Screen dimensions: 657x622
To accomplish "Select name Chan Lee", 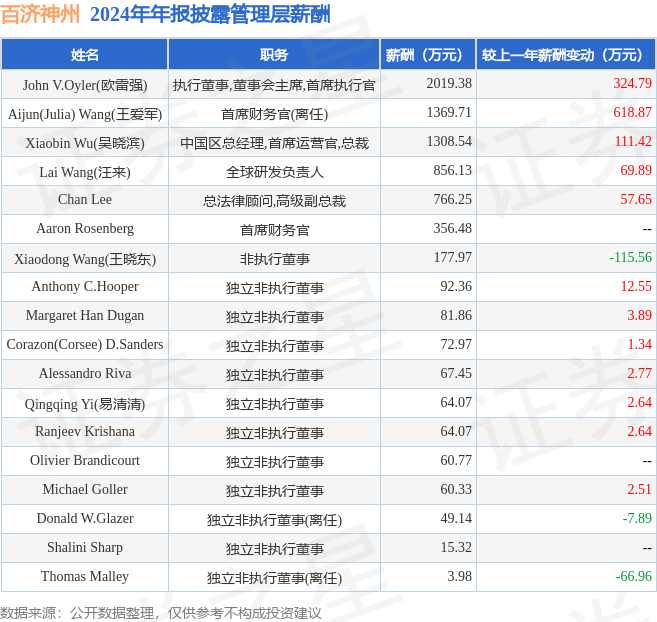I will (85, 199).
